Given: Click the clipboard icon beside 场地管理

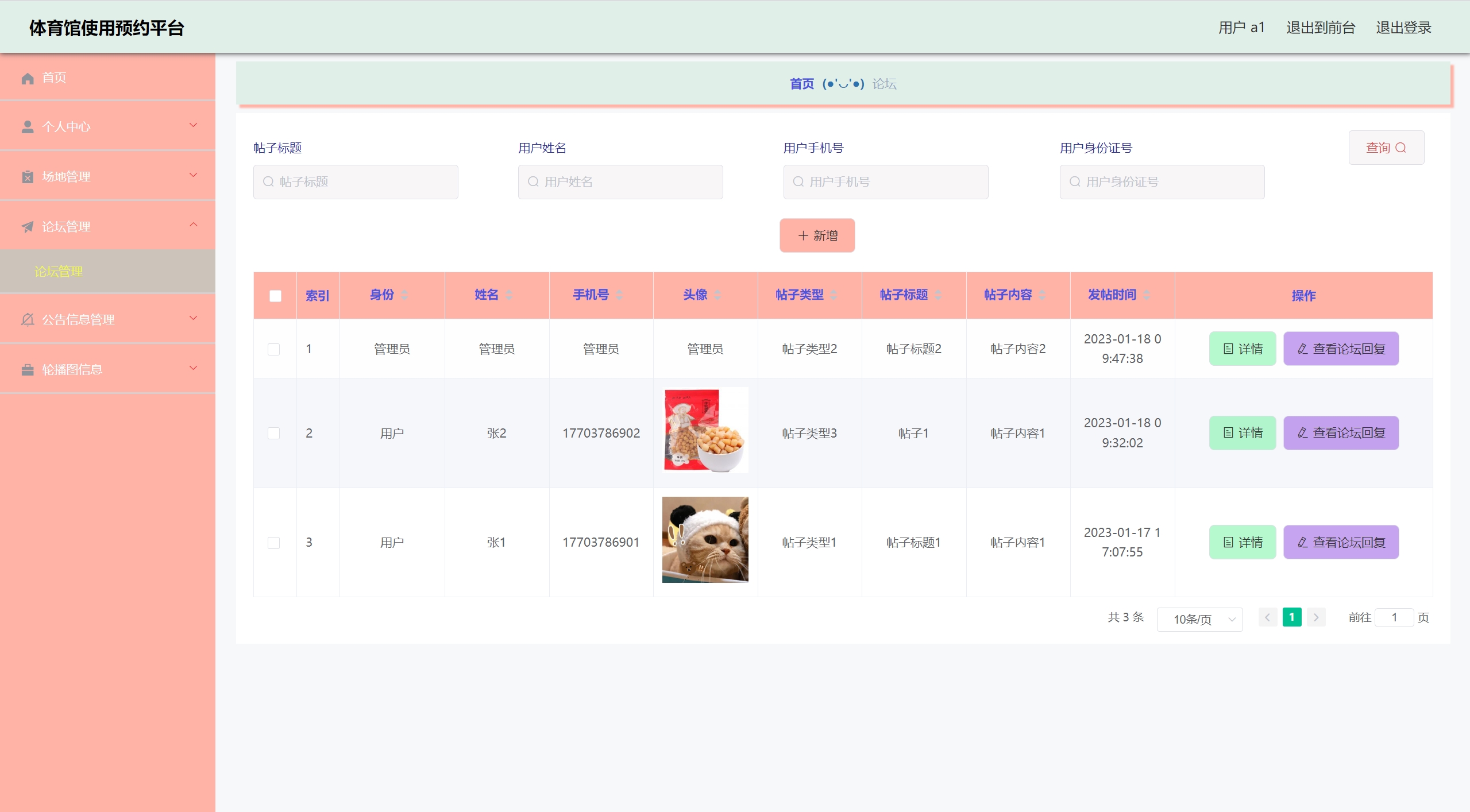Looking at the screenshot, I should coord(28,177).
